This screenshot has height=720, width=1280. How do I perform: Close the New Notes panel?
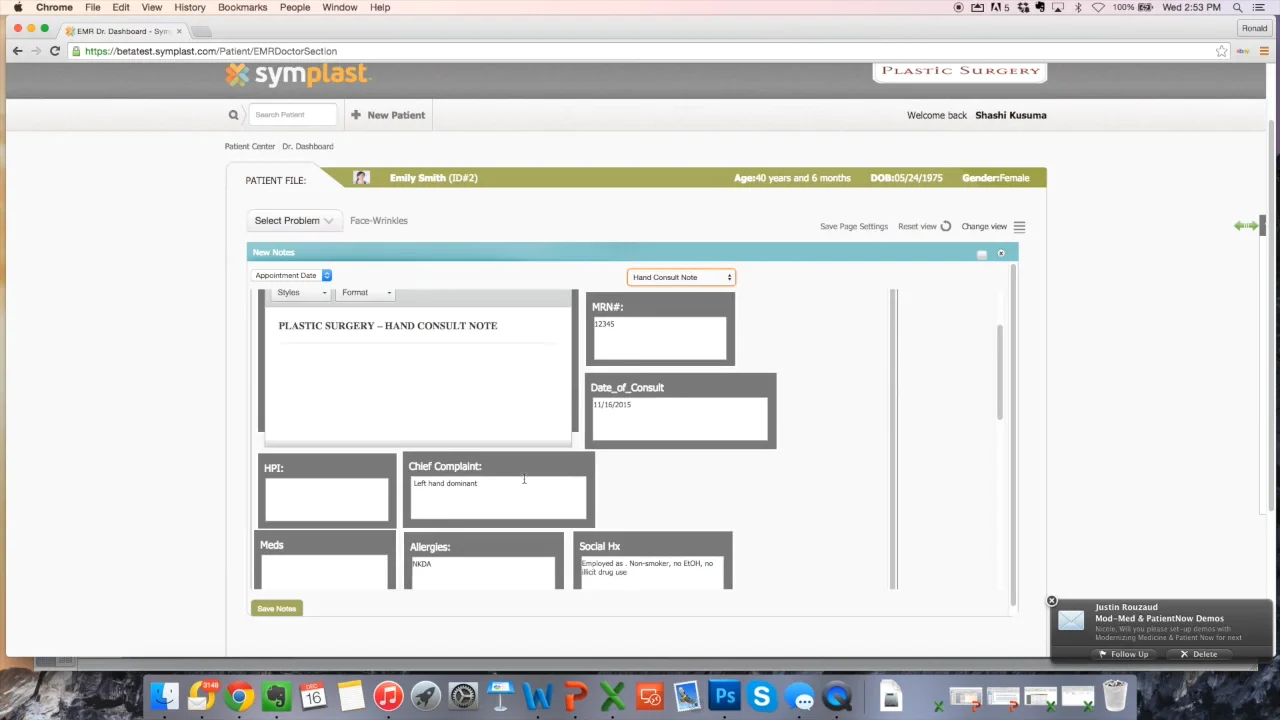coord(1001,253)
